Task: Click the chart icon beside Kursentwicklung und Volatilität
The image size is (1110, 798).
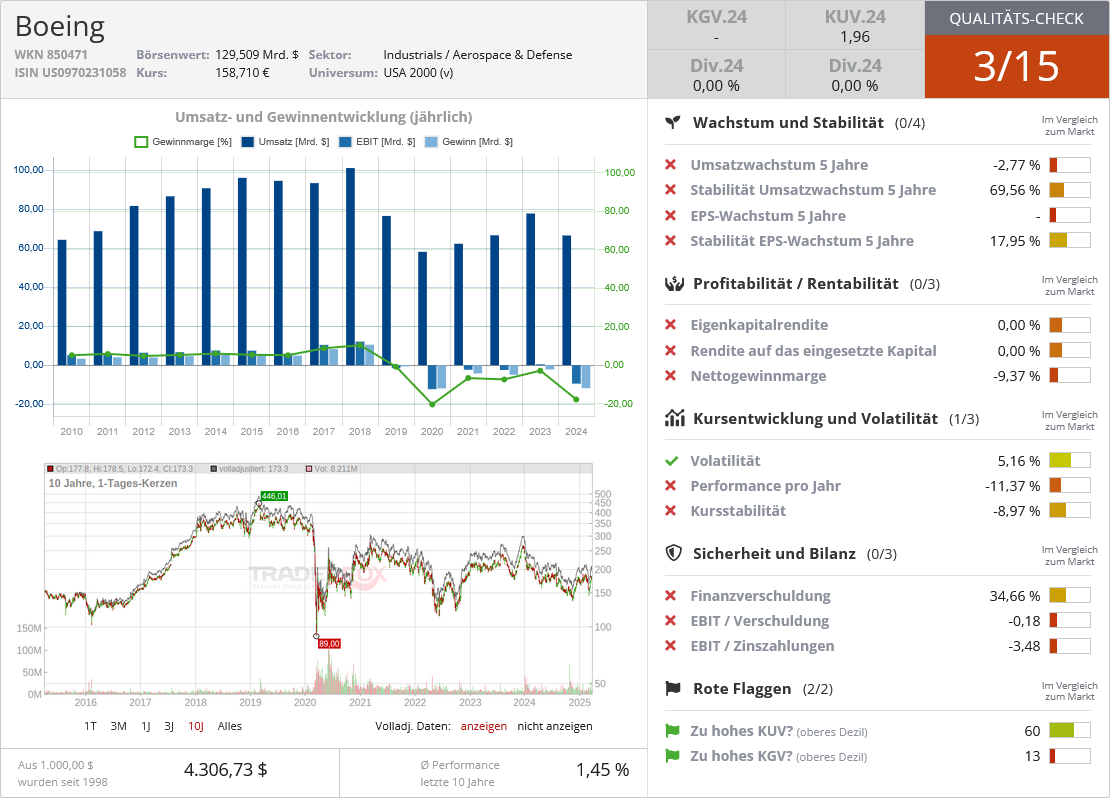Action: [674, 418]
